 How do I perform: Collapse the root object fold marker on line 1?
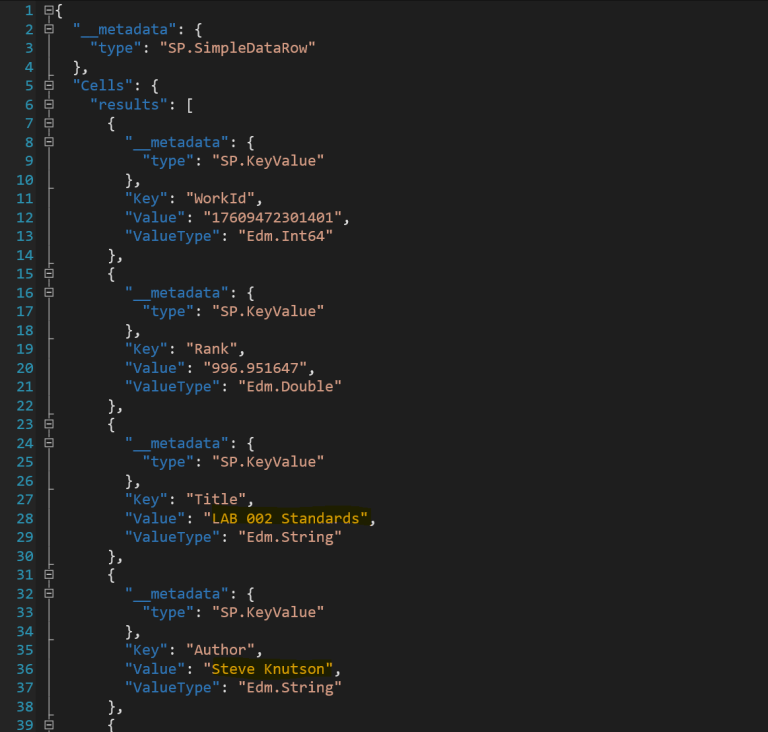pos(49,10)
